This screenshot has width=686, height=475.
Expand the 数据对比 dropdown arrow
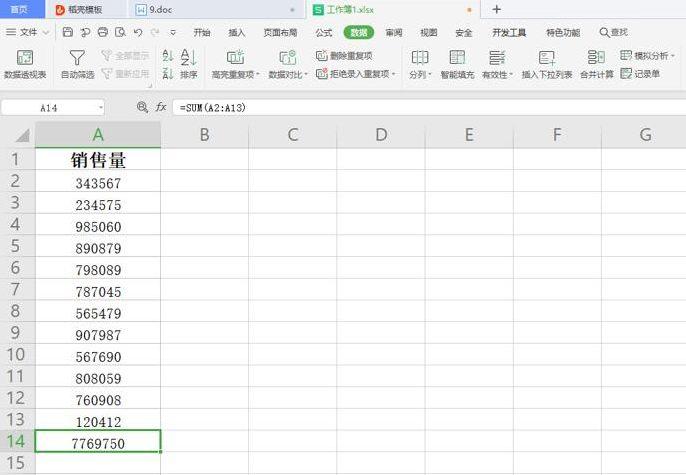306,74
